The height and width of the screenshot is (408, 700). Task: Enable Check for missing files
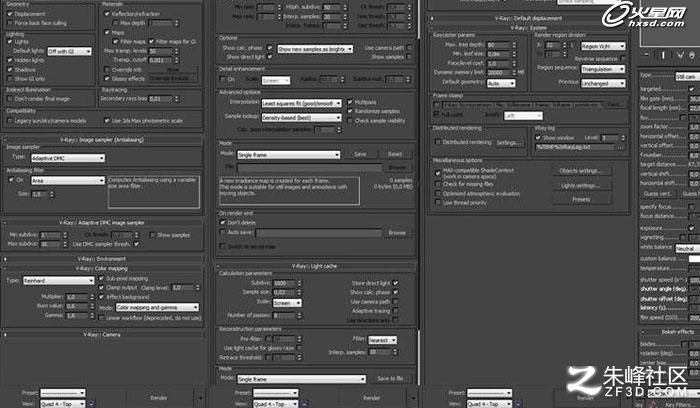tap(438, 184)
